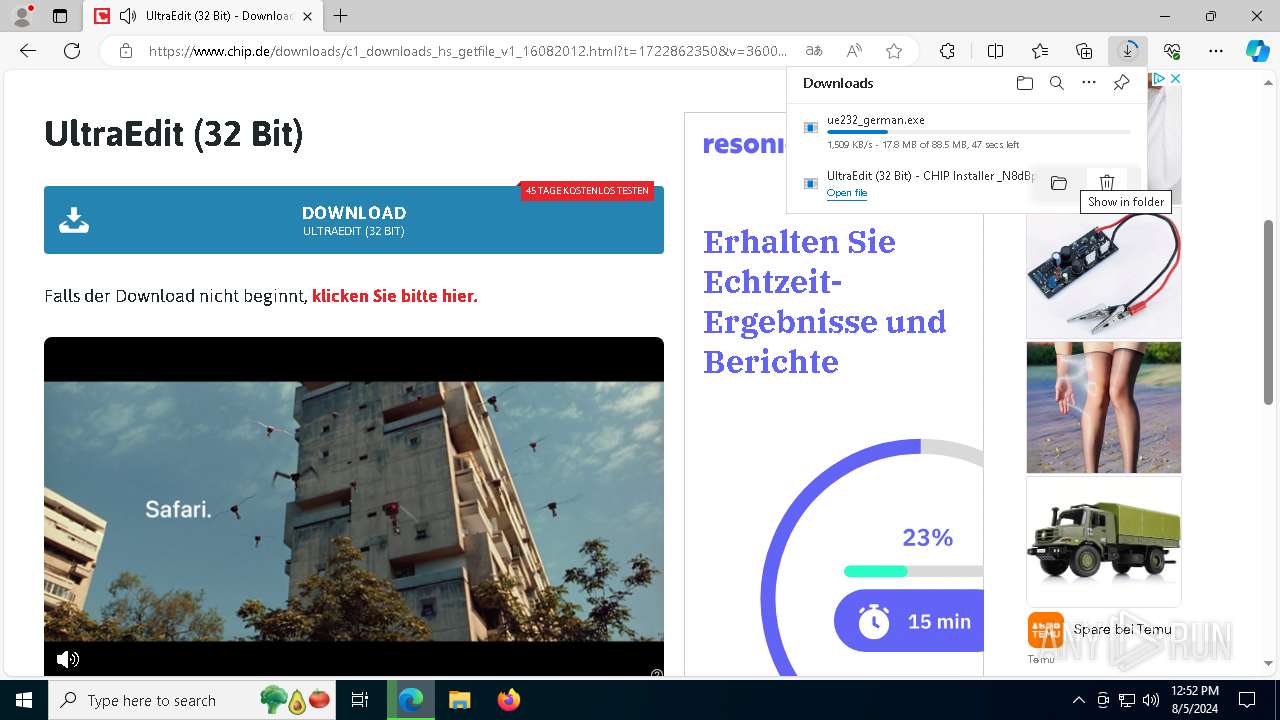Click the ue232_german.exe progress bar
This screenshot has width=1280, height=720.
pos(978,132)
